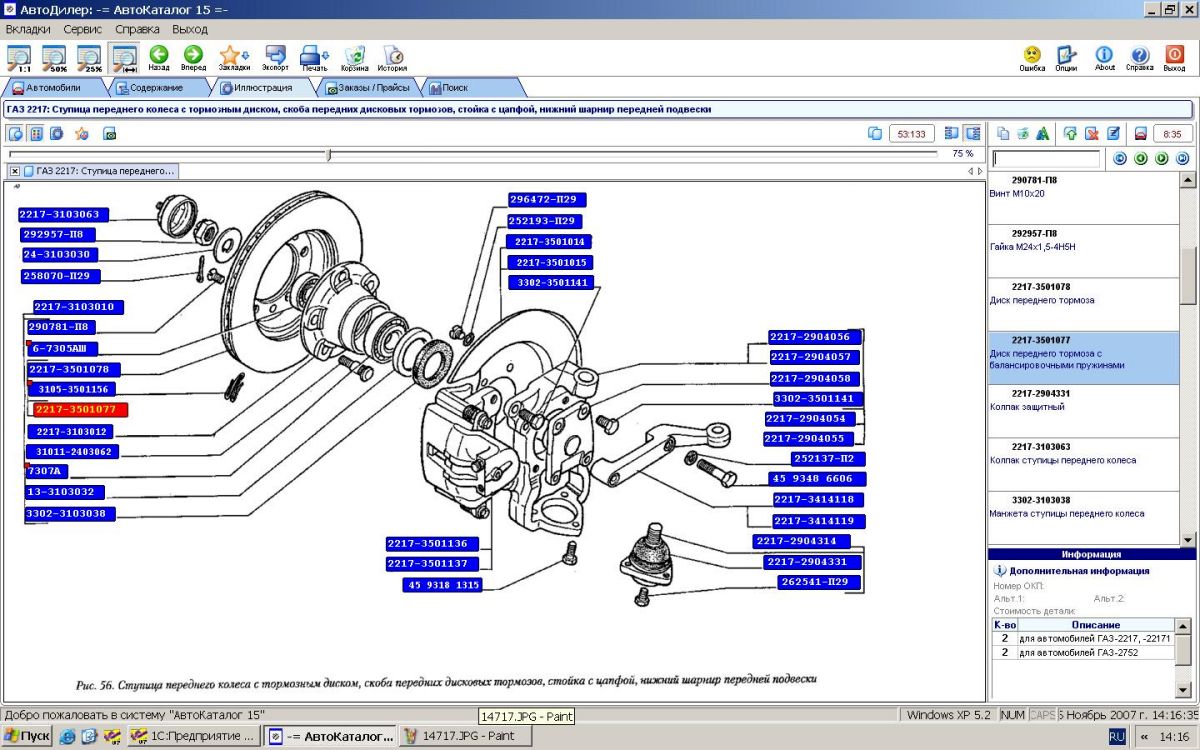Viewport: 1200px width, 750px height.
Task: Select row для автомобилей ГАЗ-2752
Action: point(1084,652)
